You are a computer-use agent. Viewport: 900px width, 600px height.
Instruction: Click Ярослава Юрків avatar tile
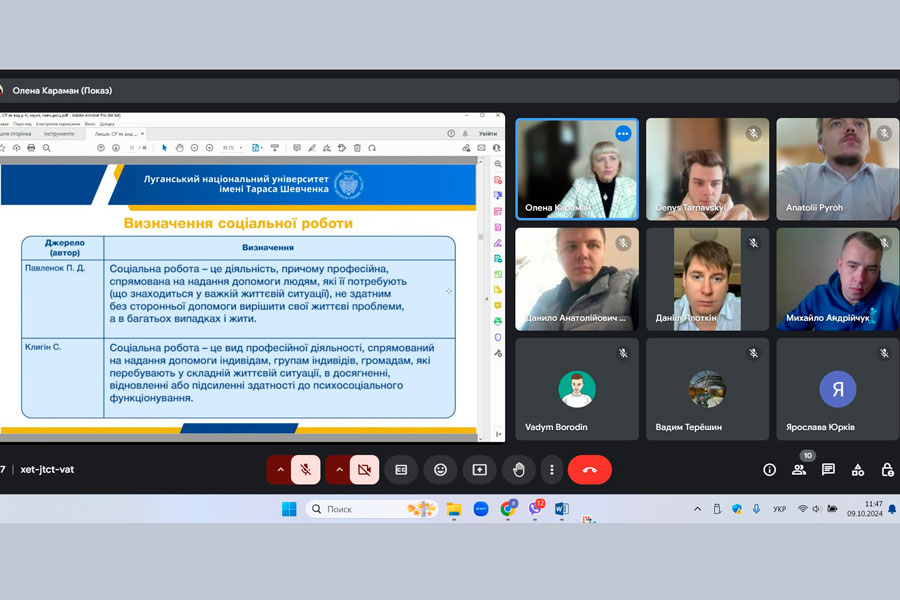click(837, 389)
